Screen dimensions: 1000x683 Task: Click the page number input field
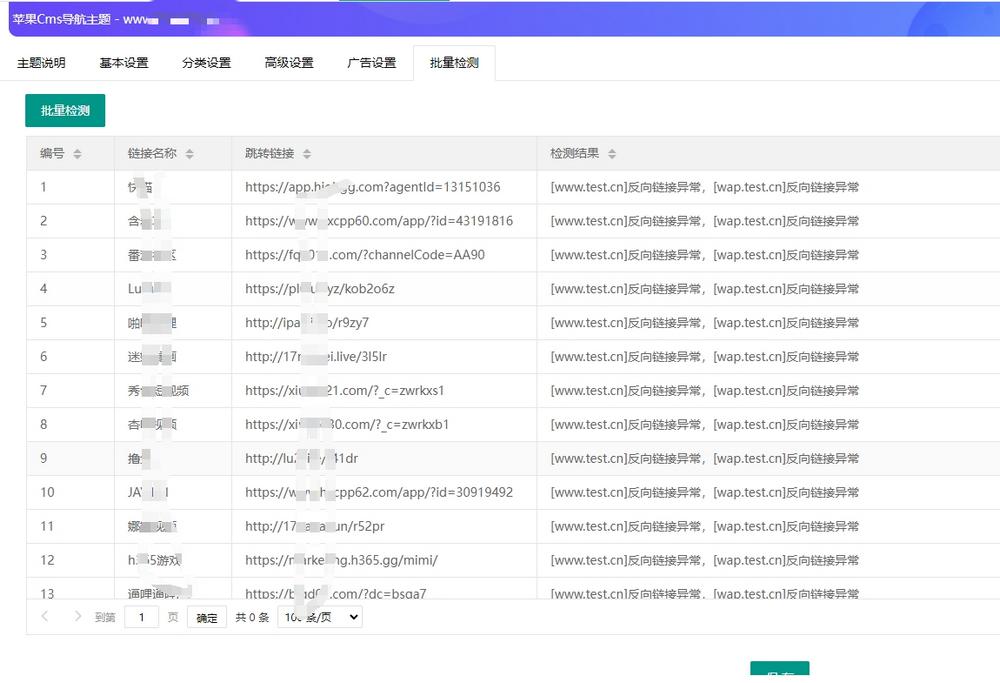click(141, 618)
